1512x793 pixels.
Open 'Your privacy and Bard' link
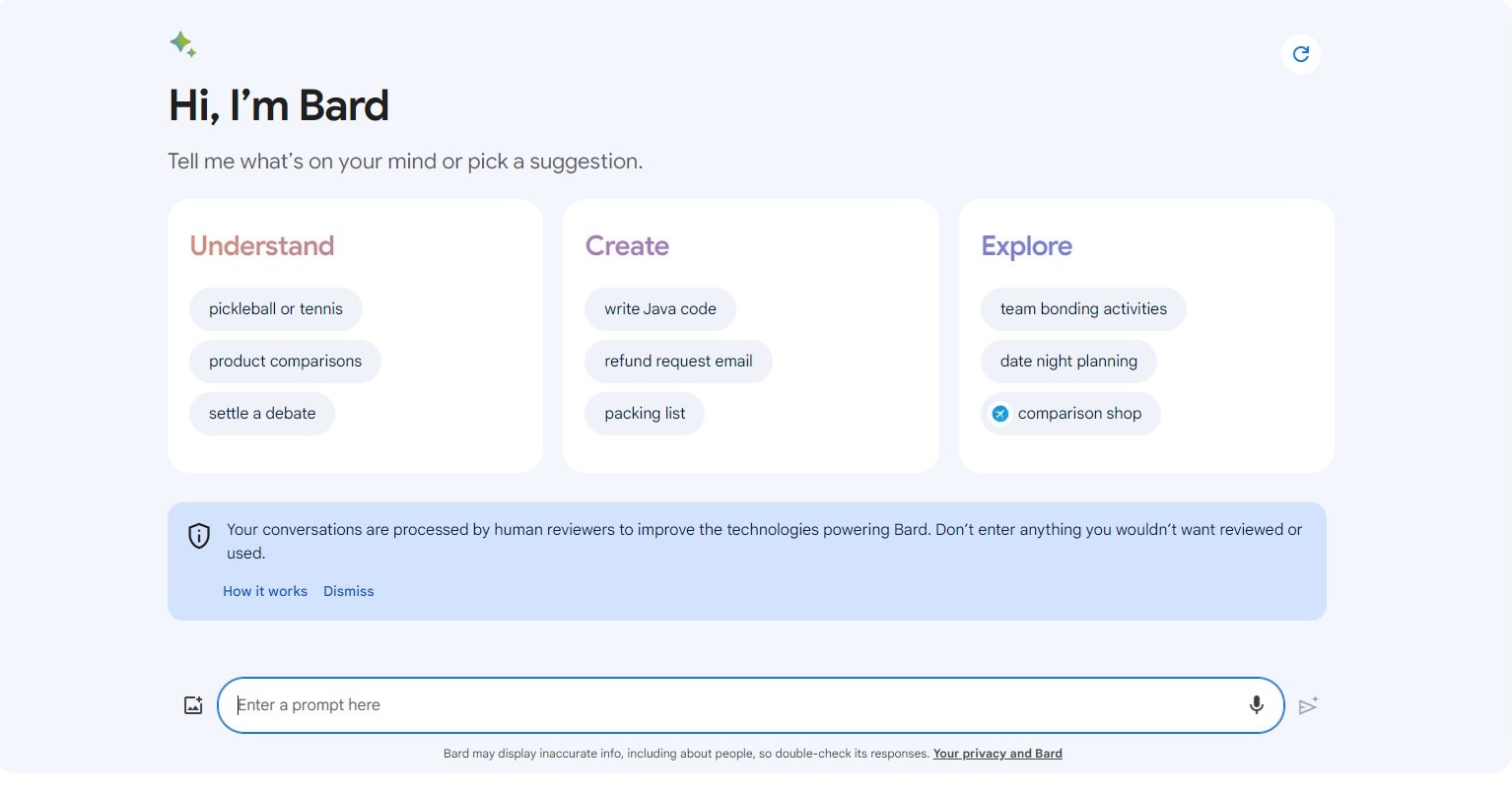[x=997, y=754]
